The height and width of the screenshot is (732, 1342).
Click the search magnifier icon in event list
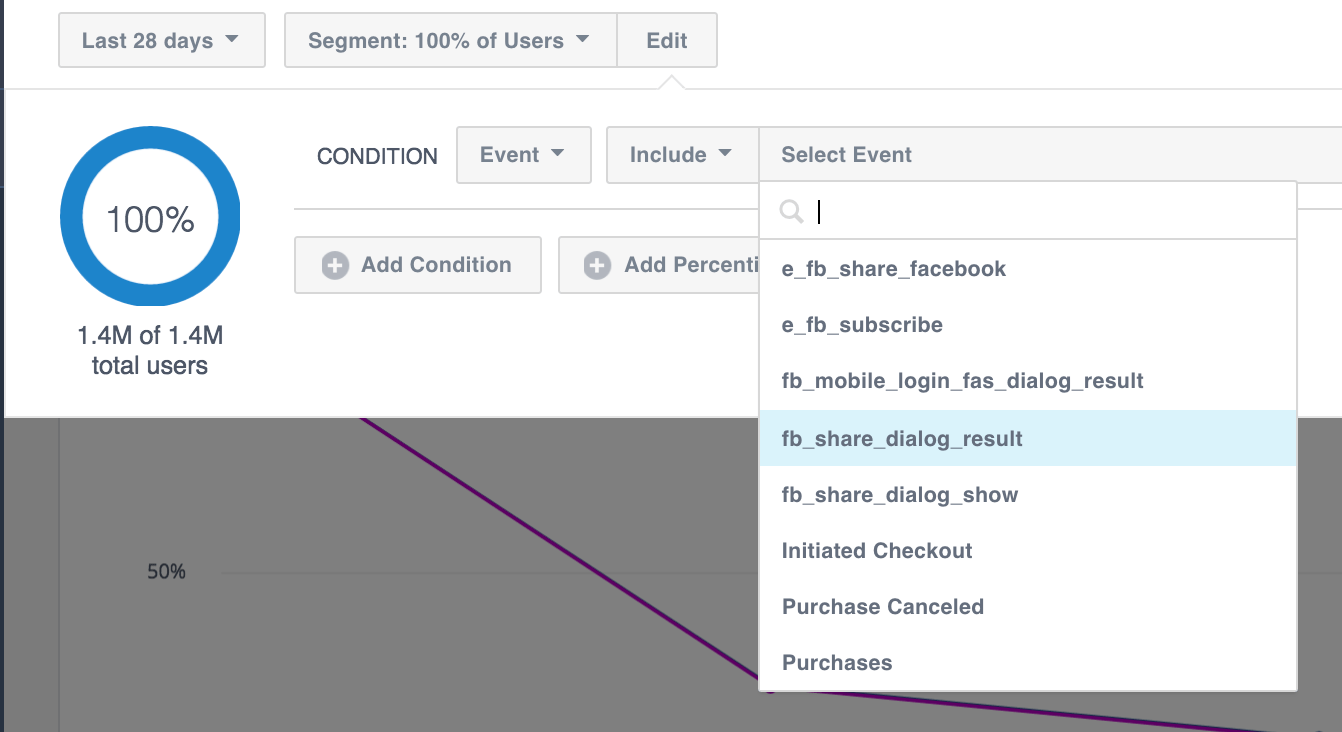[x=791, y=211]
